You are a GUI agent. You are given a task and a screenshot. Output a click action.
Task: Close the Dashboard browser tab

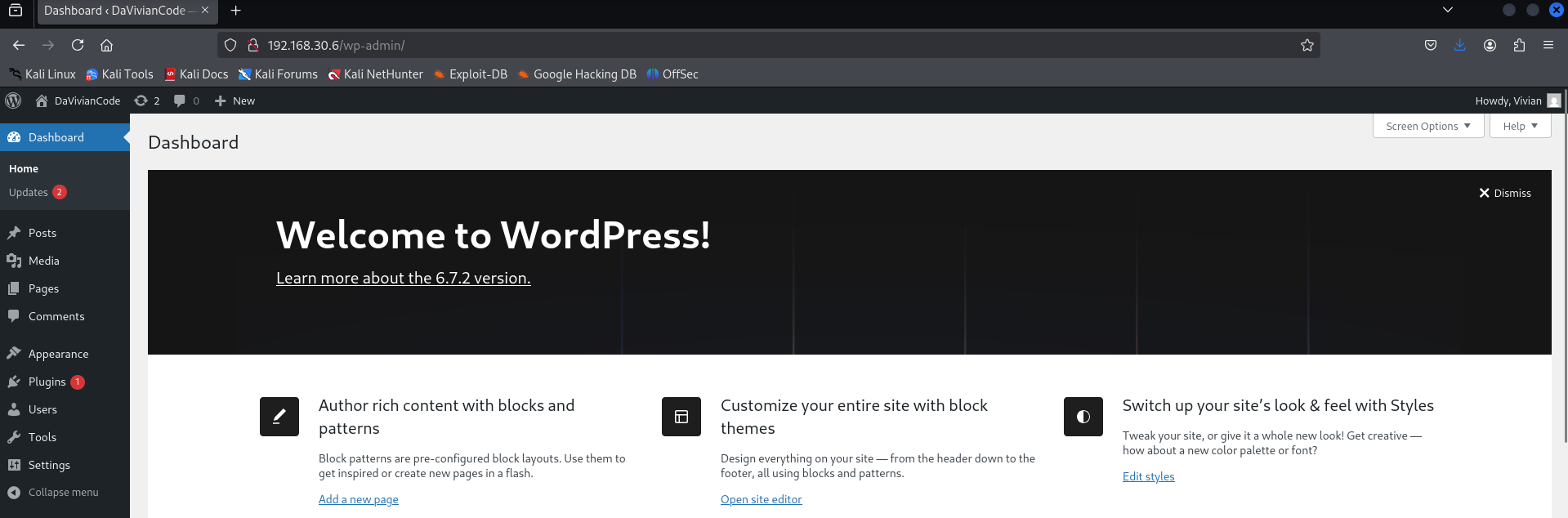[205, 10]
